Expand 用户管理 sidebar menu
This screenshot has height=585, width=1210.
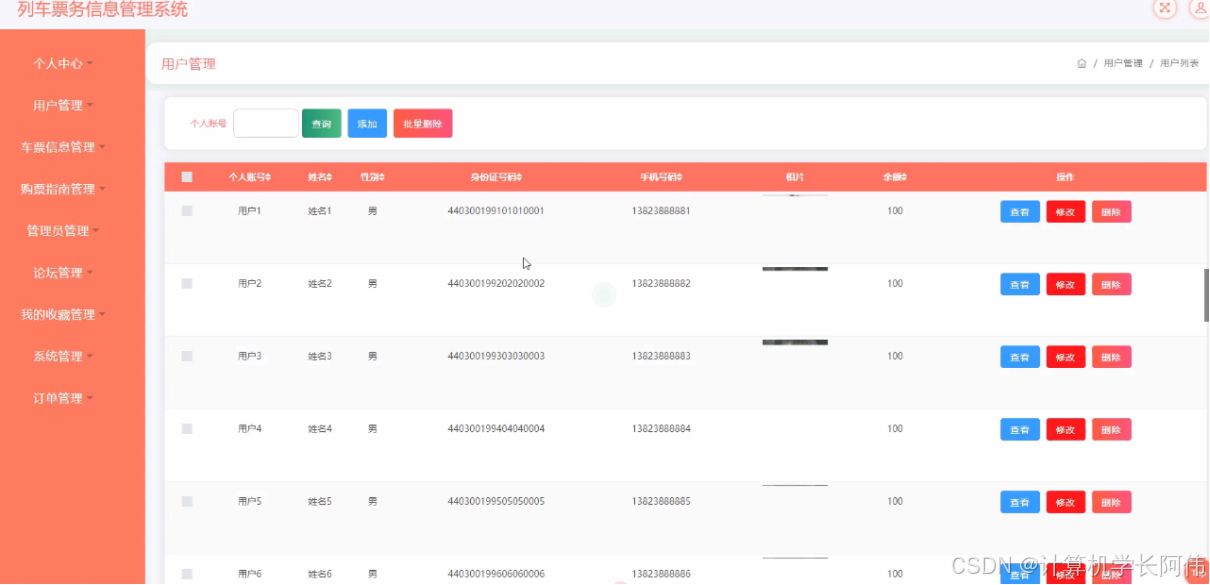63,105
